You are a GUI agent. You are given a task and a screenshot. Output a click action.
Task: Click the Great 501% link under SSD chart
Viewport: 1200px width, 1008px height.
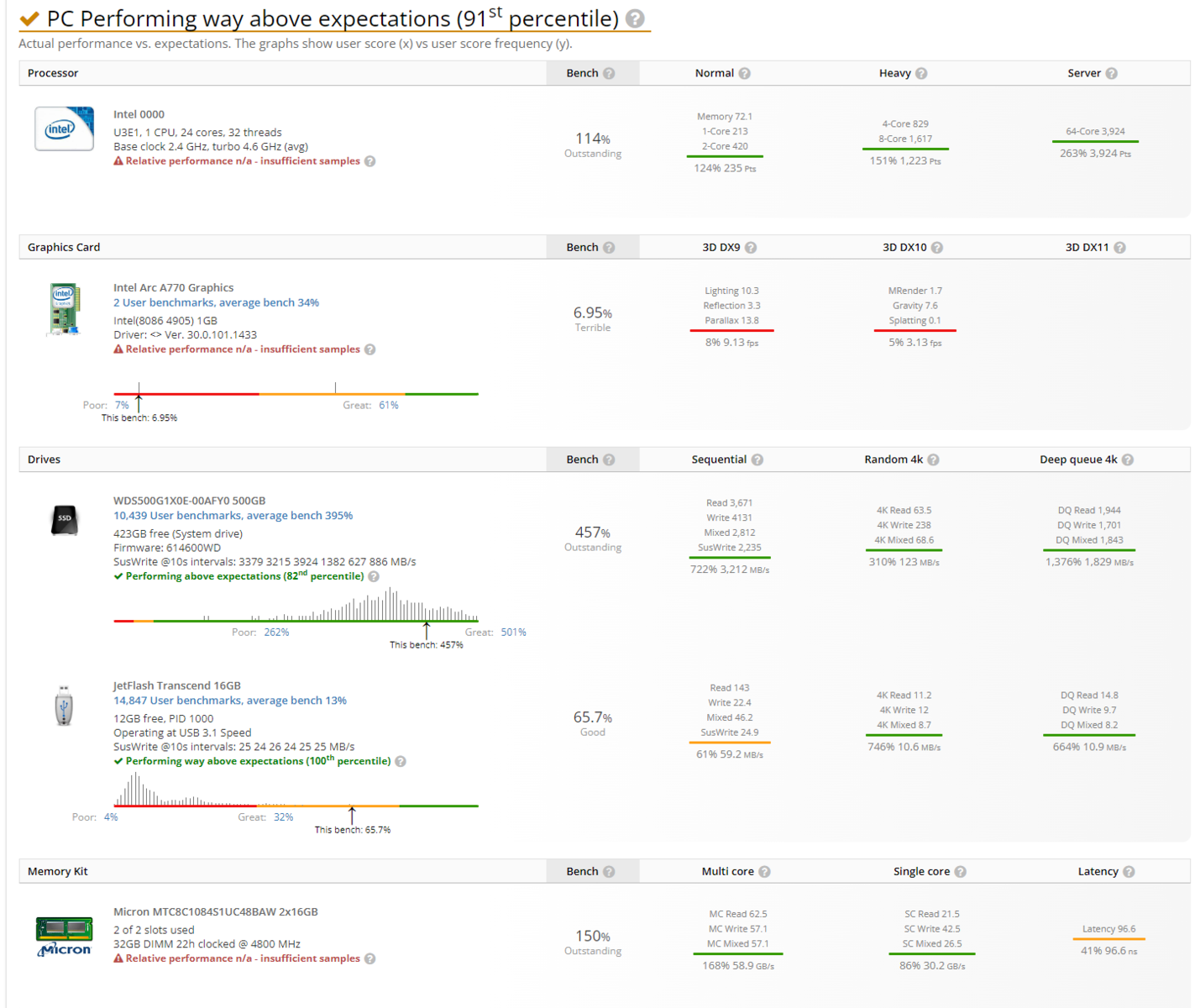pyautogui.click(x=514, y=633)
